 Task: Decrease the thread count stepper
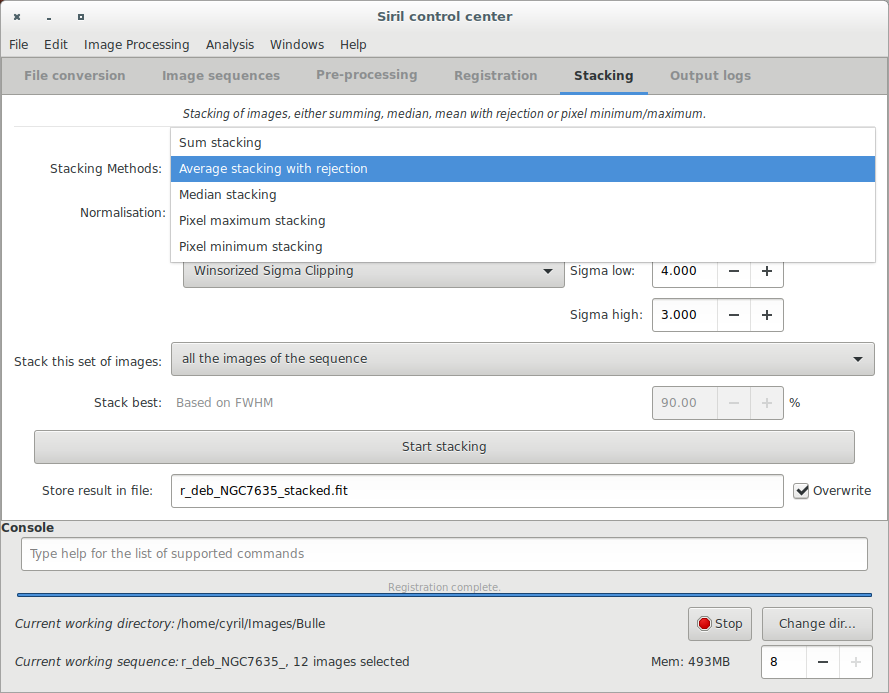click(823, 662)
